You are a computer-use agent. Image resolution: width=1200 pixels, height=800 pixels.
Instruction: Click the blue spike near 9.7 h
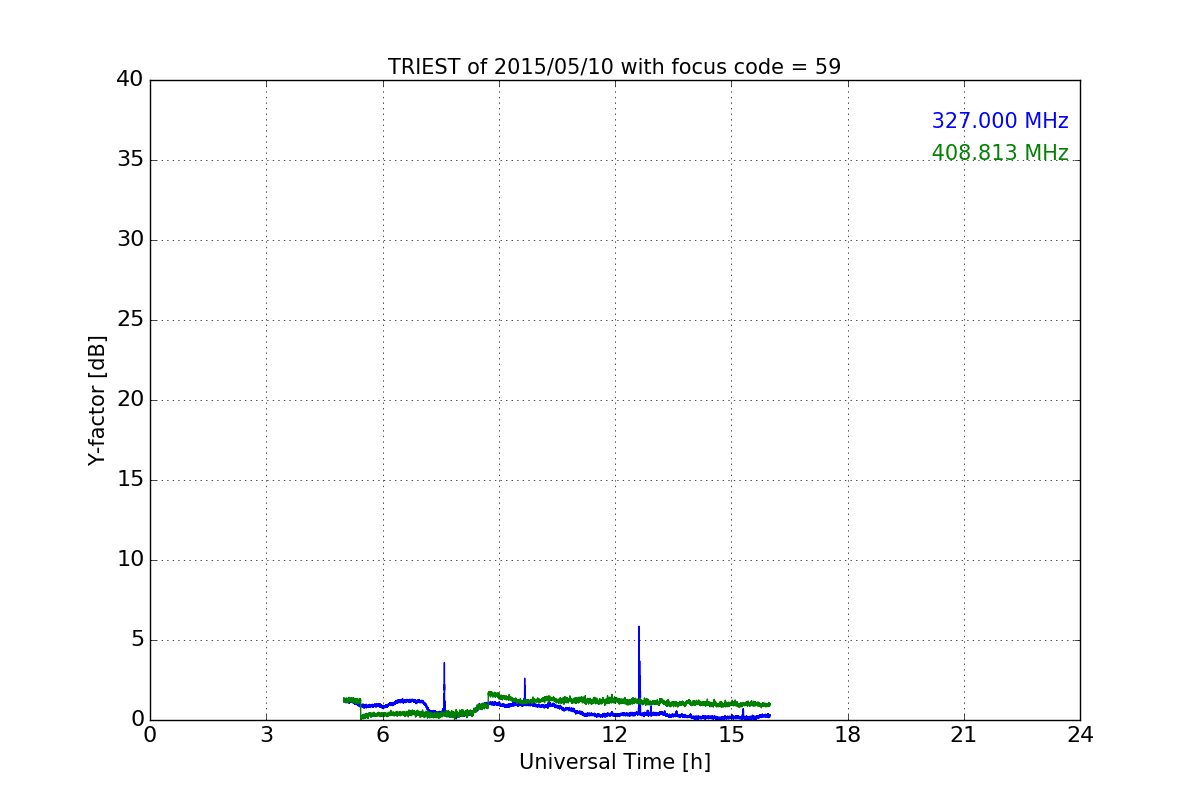(524, 691)
